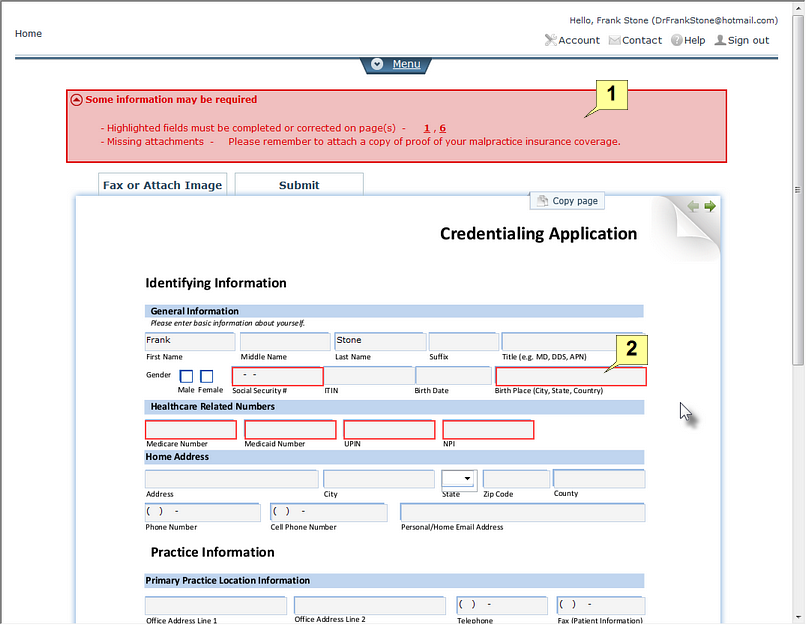Click the gray previous page arrow
Screen dimensions: 806x625
(692, 206)
